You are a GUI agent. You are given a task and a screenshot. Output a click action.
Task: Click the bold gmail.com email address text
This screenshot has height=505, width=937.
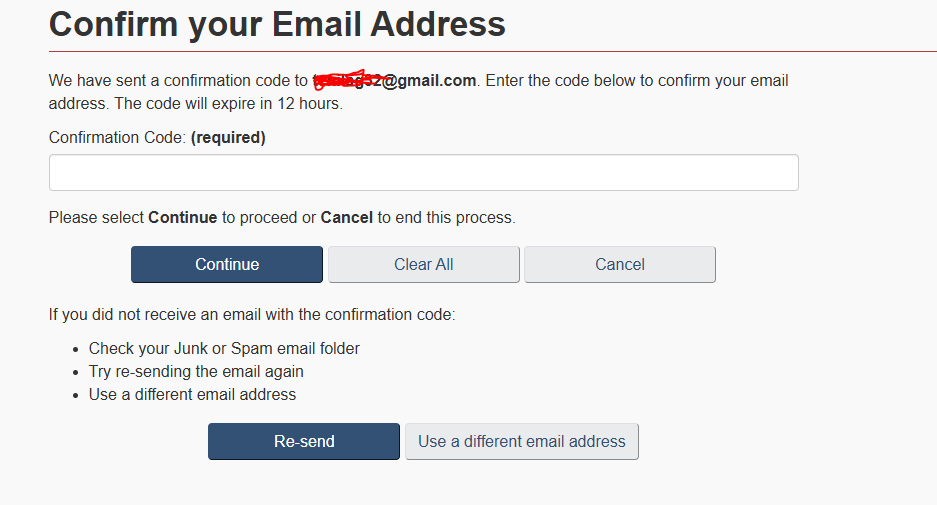pos(428,80)
